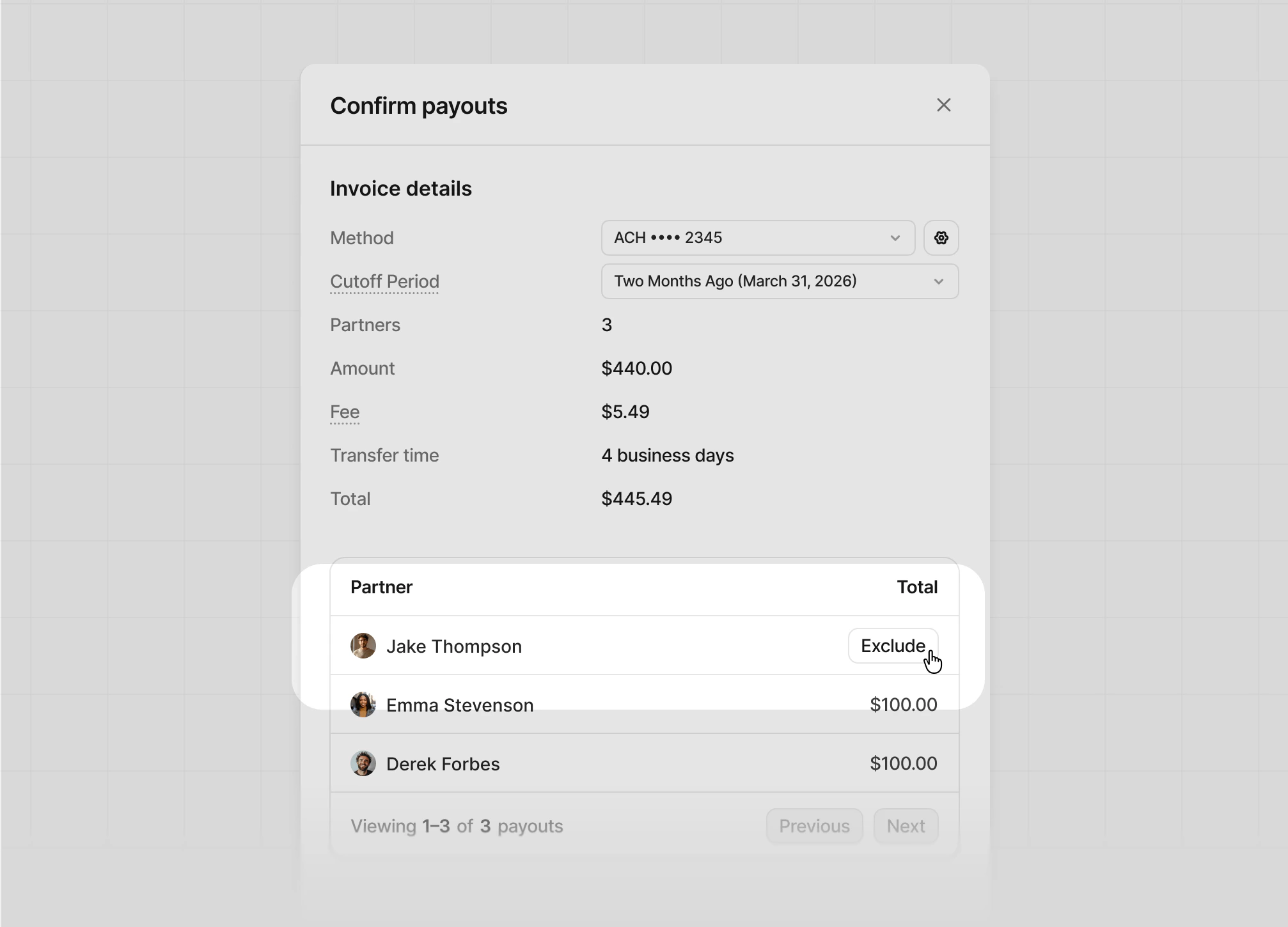Click the Viewing 1–3 of 3 payouts text
Image resolution: width=1288 pixels, height=927 pixels.
click(457, 825)
